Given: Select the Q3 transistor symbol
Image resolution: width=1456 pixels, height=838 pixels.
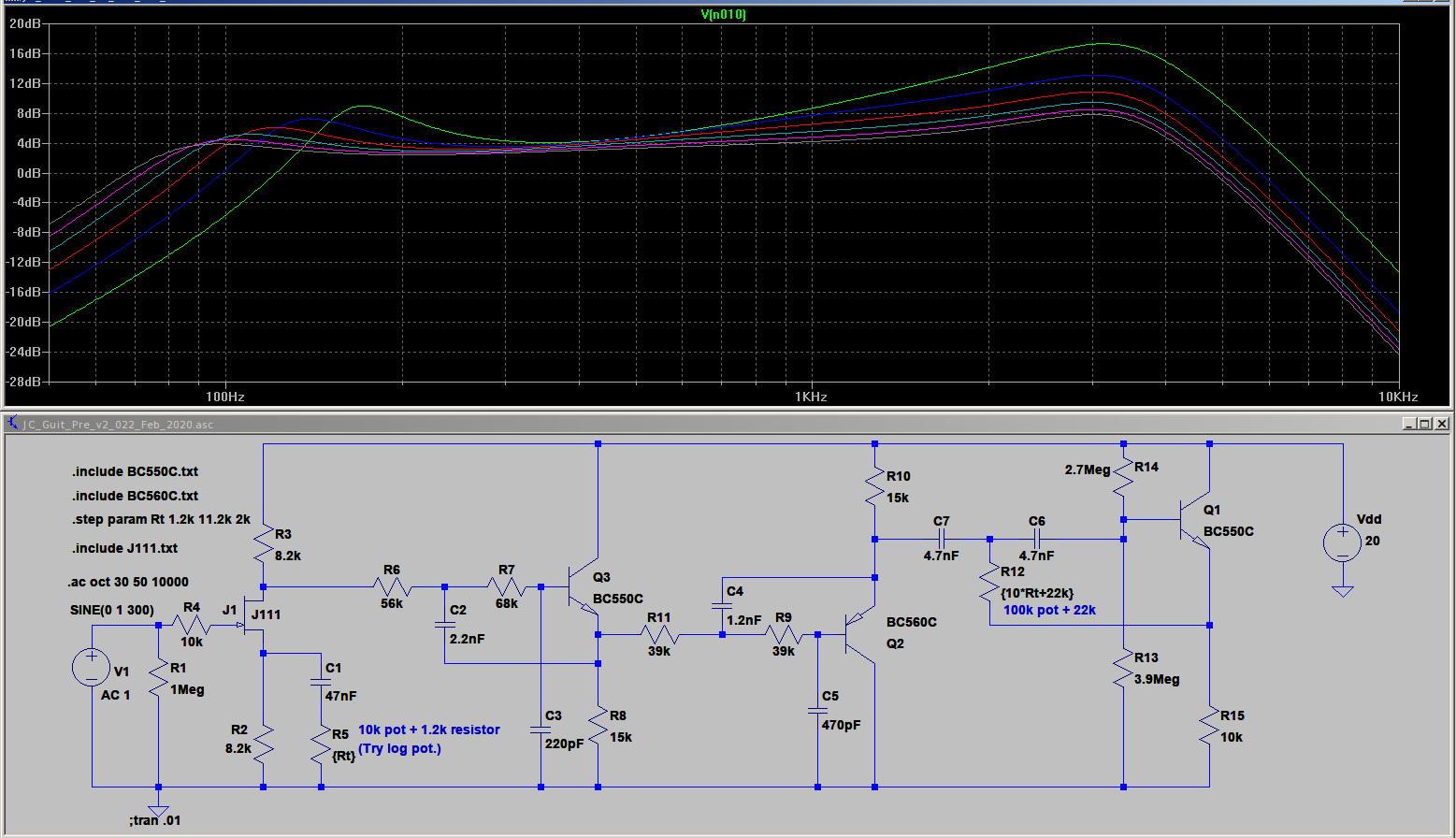Looking at the screenshot, I should pos(584,587).
